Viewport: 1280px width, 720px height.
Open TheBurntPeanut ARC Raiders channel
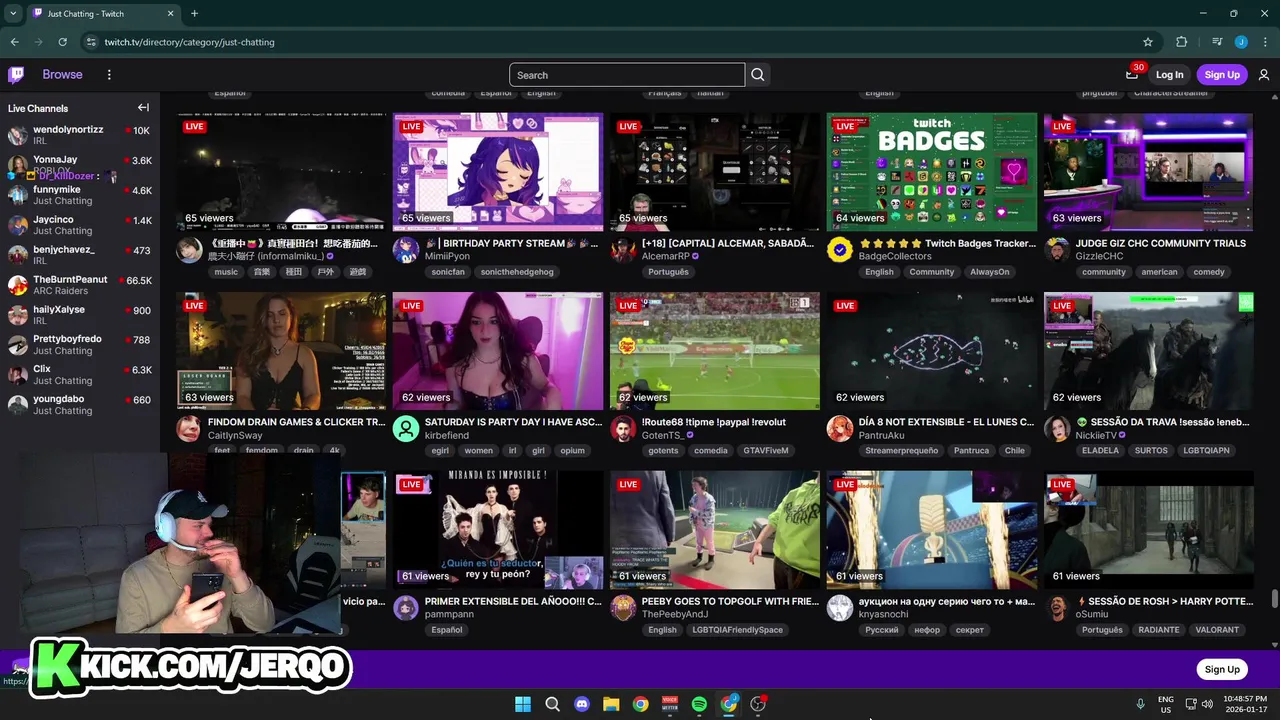click(80, 285)
